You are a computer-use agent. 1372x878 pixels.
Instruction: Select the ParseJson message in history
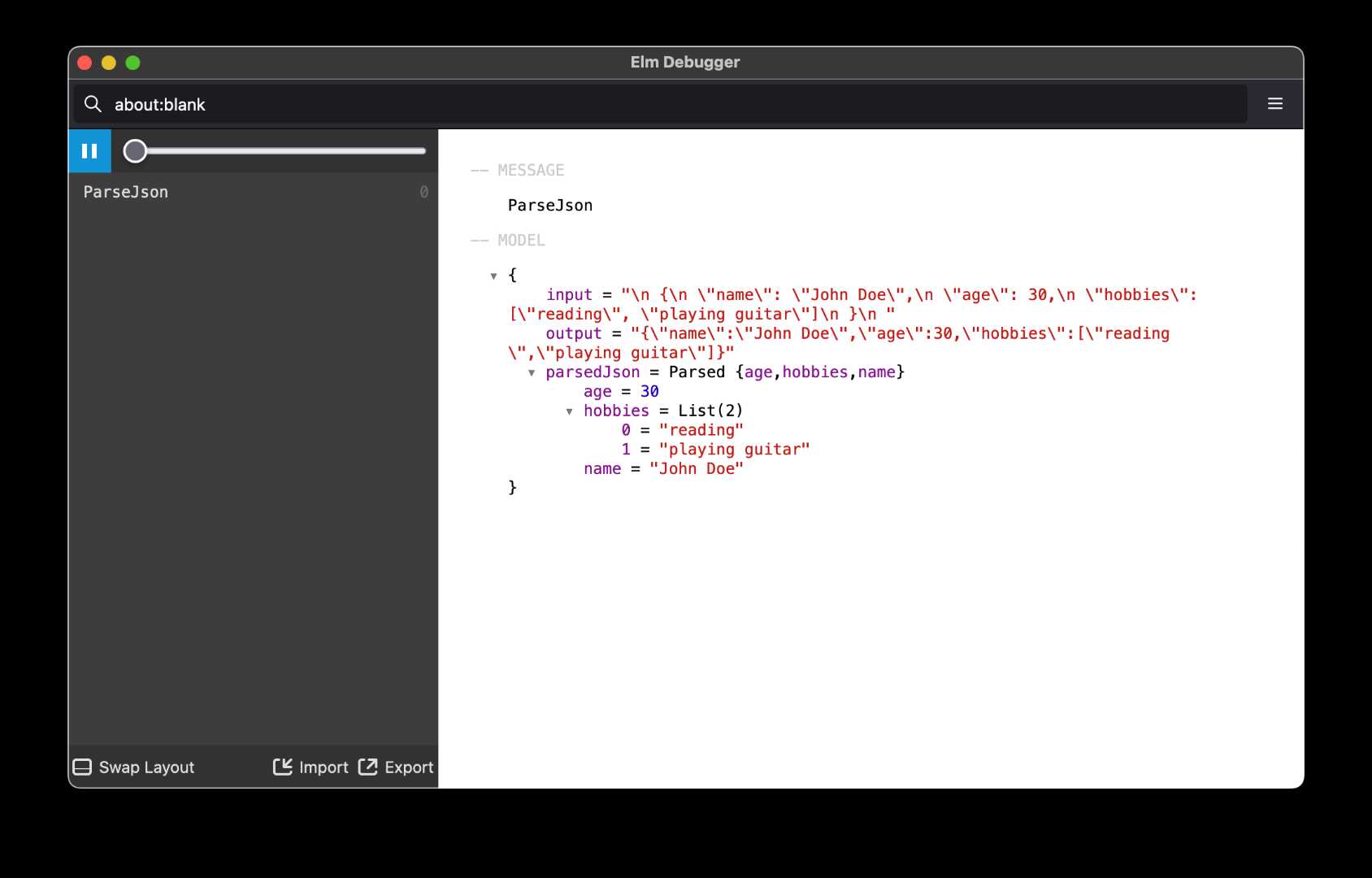254,192
